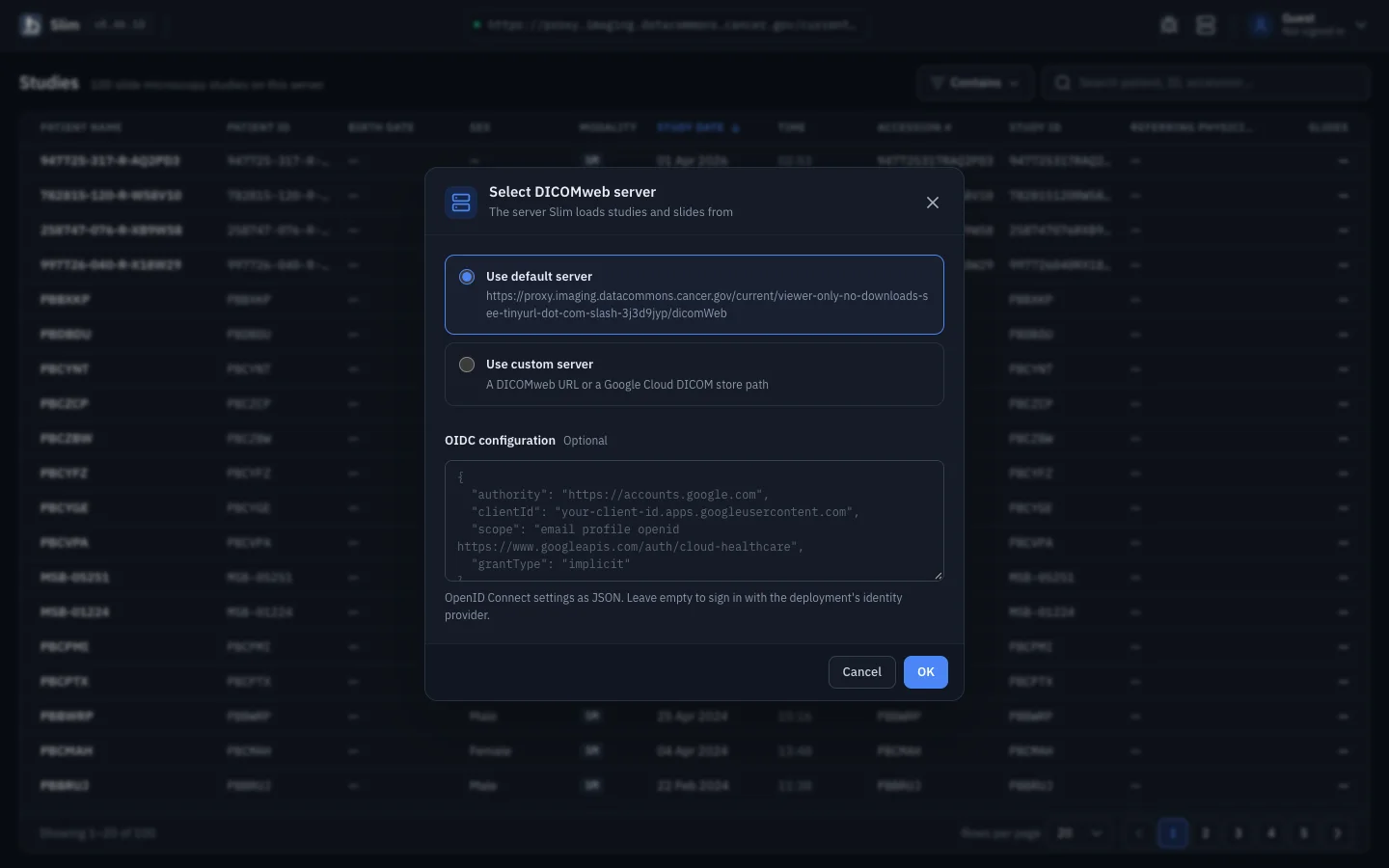The image size is (1389, 868).
Task: Click the background studies search field
Action: pyautogui.click(x=1206, y=83)
